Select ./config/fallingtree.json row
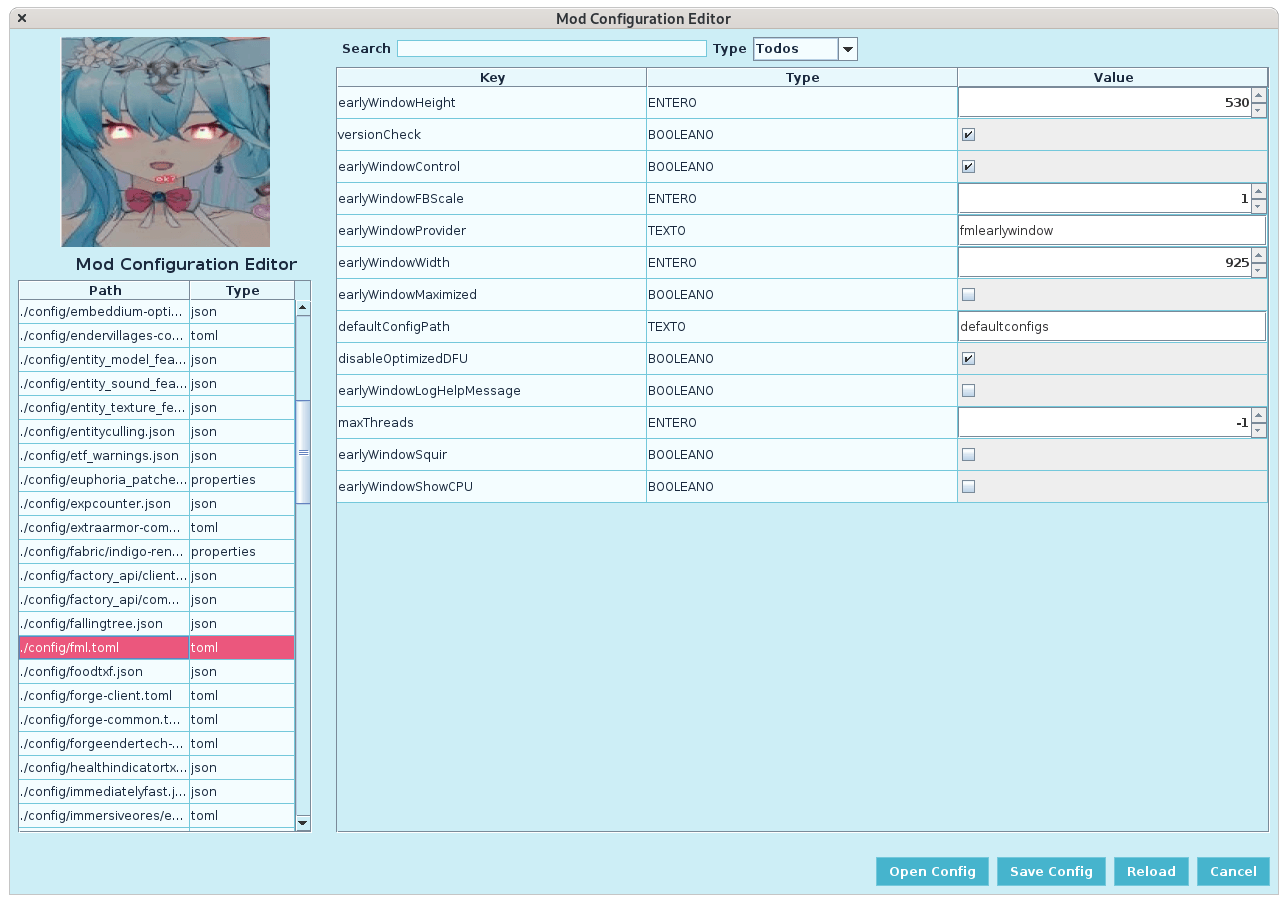 coord(157,624)
